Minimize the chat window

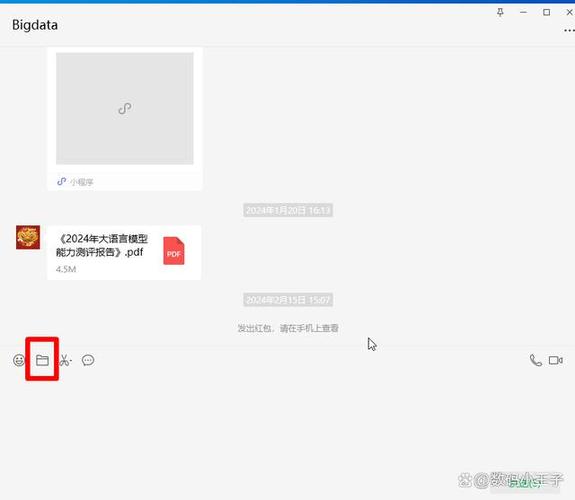click(523, 12)
